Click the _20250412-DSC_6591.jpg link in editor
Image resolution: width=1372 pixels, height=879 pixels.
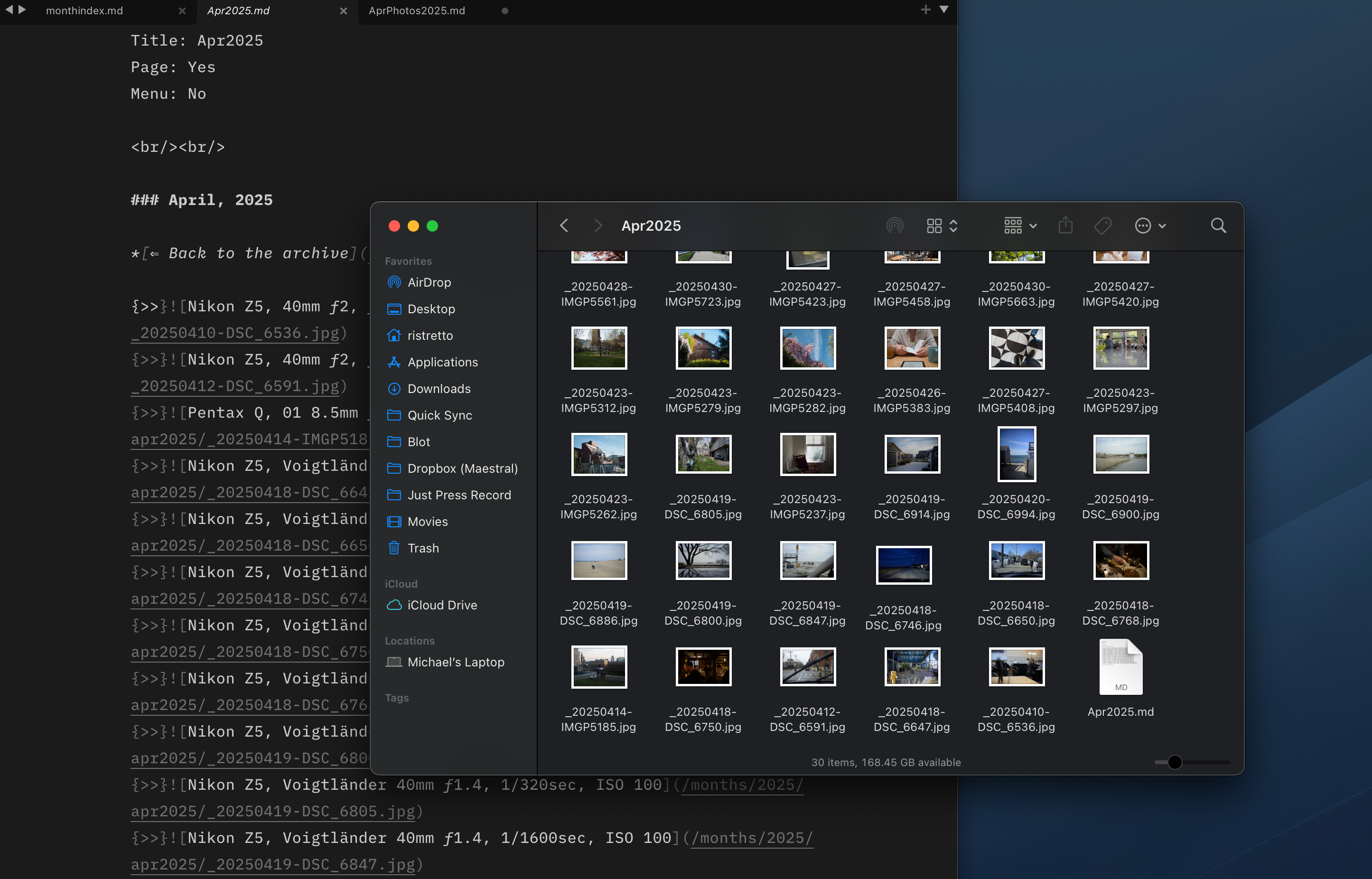click(x=235, y=385)
